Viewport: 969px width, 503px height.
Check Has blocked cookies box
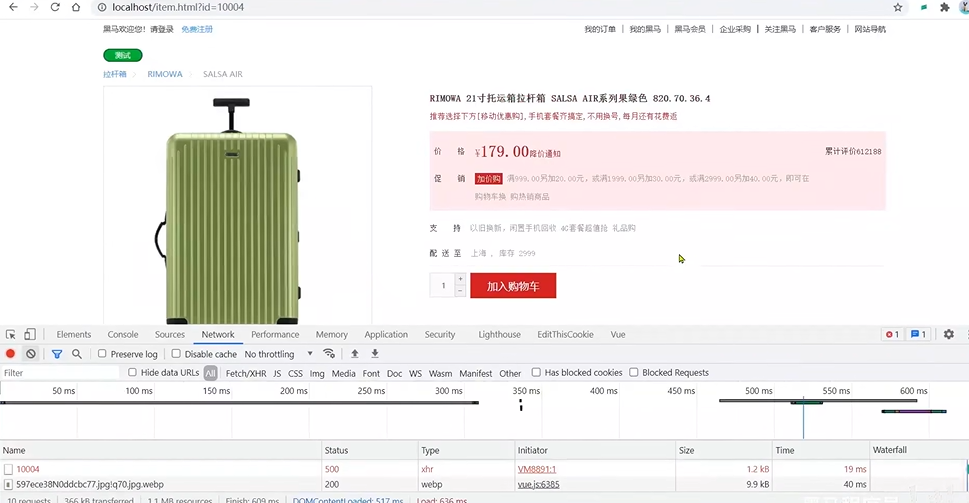536,372
